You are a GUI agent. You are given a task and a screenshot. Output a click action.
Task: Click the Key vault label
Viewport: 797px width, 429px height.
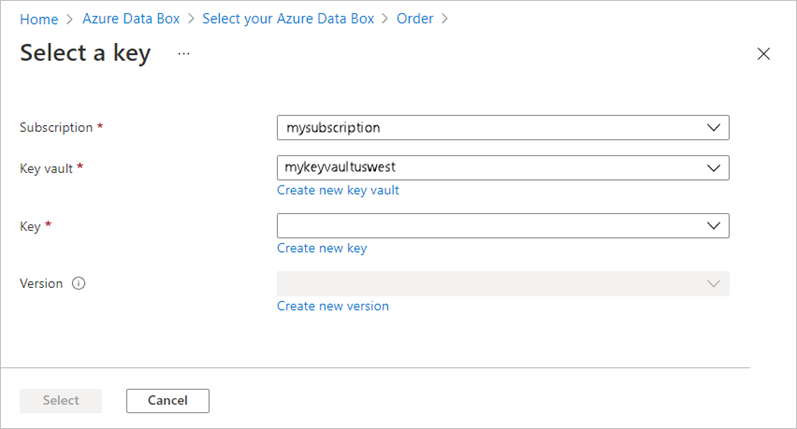[x=46, y=168]
